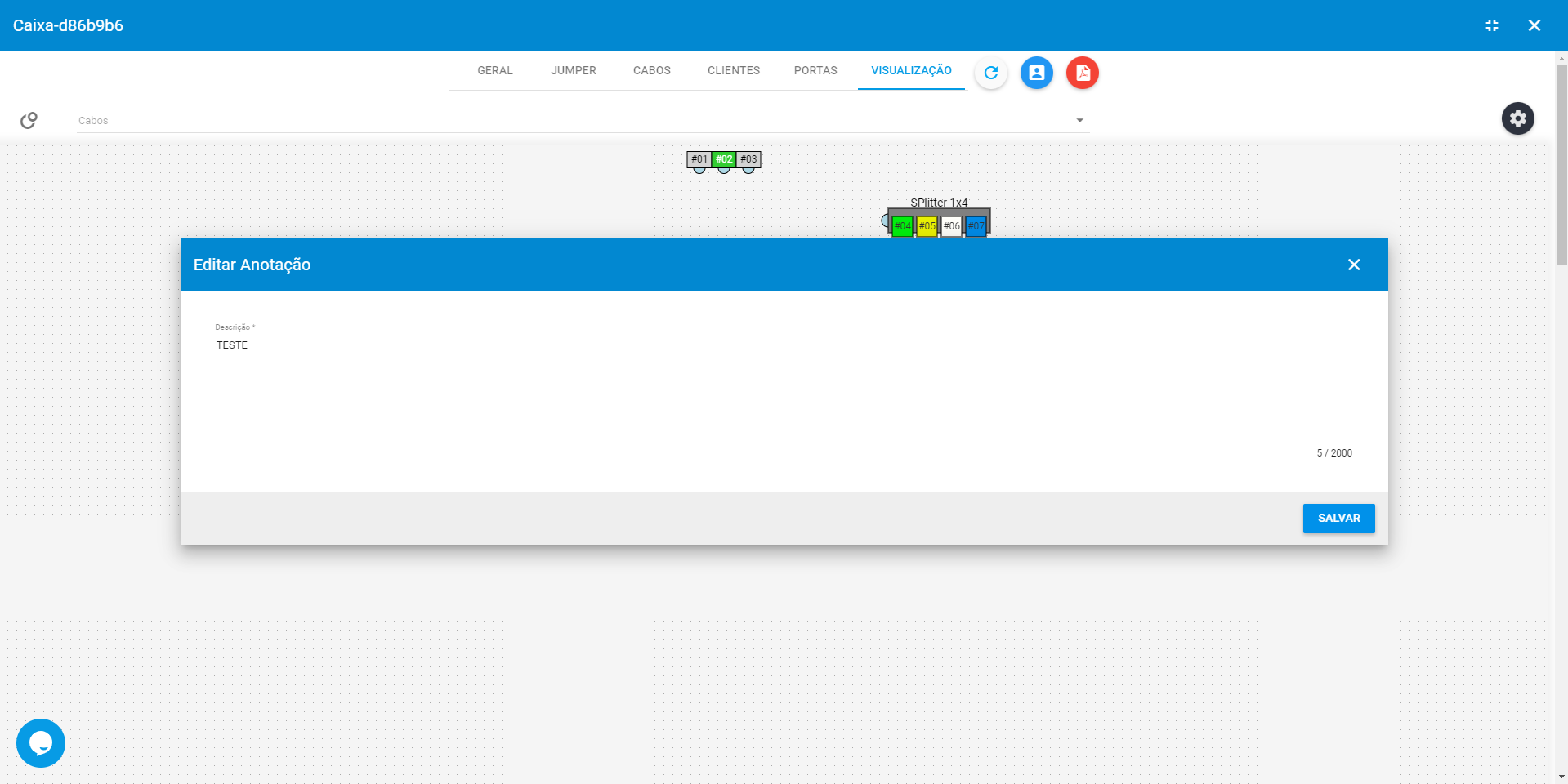Click the refresh visualization icon
1568x784 pixels.
tap(991, 73)
